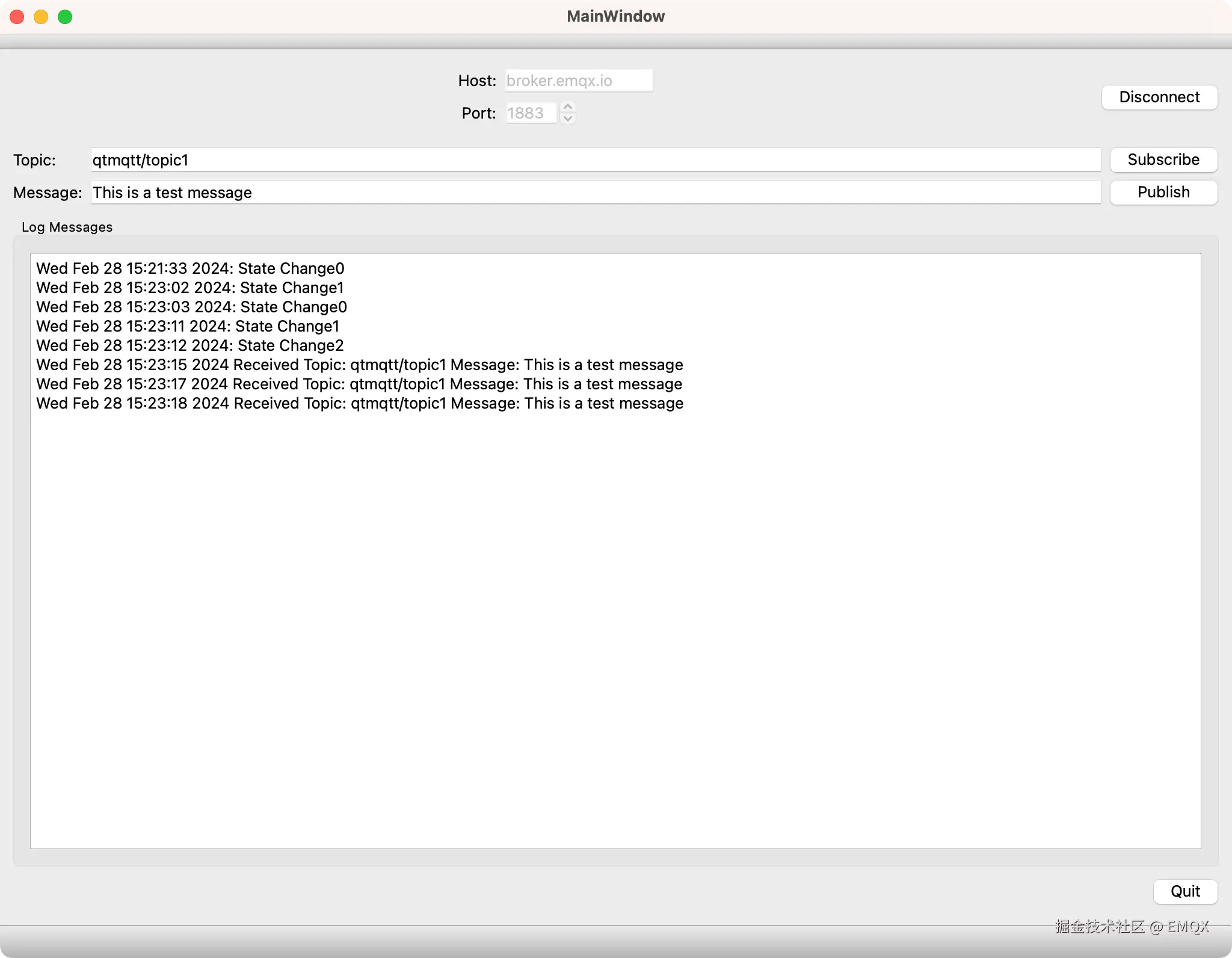
Task: Click the Host input field
Action: [x=578, y=80]
